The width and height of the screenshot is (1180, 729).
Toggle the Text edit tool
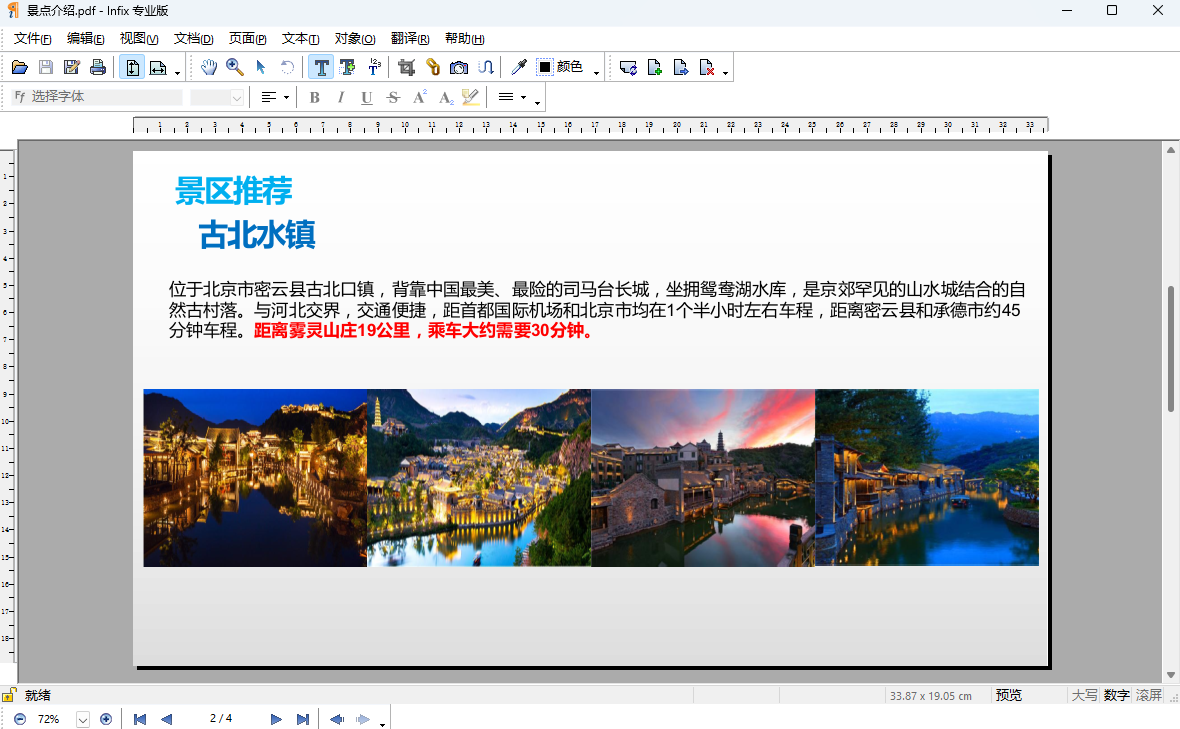point(321,67)
